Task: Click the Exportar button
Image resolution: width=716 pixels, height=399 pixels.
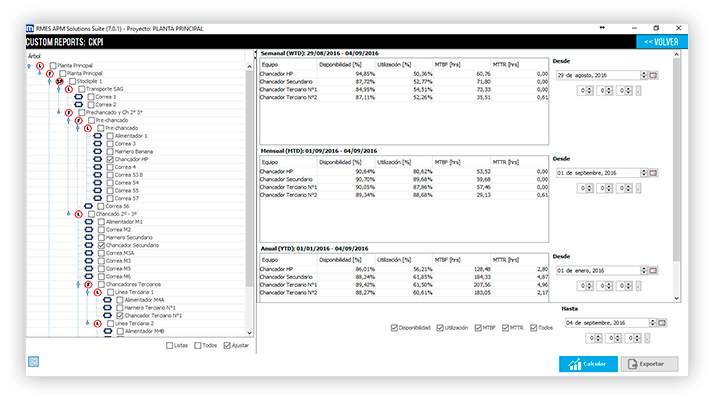Action: [x=649, y=364]
